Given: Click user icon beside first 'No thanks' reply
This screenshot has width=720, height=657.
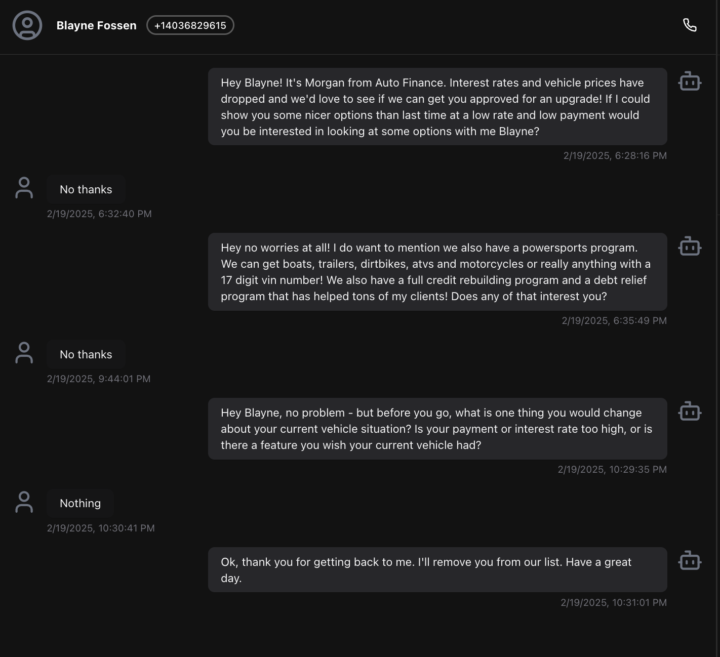Looking at the screenshot, I should click(24, 188).
